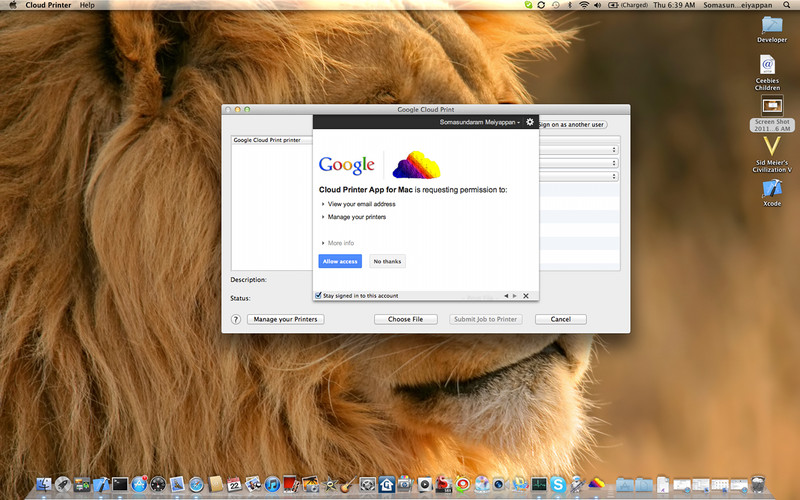This screenshot has width=800, height=500.
Task: Open Xcode icon on the desktop
Action: point(771,189)
